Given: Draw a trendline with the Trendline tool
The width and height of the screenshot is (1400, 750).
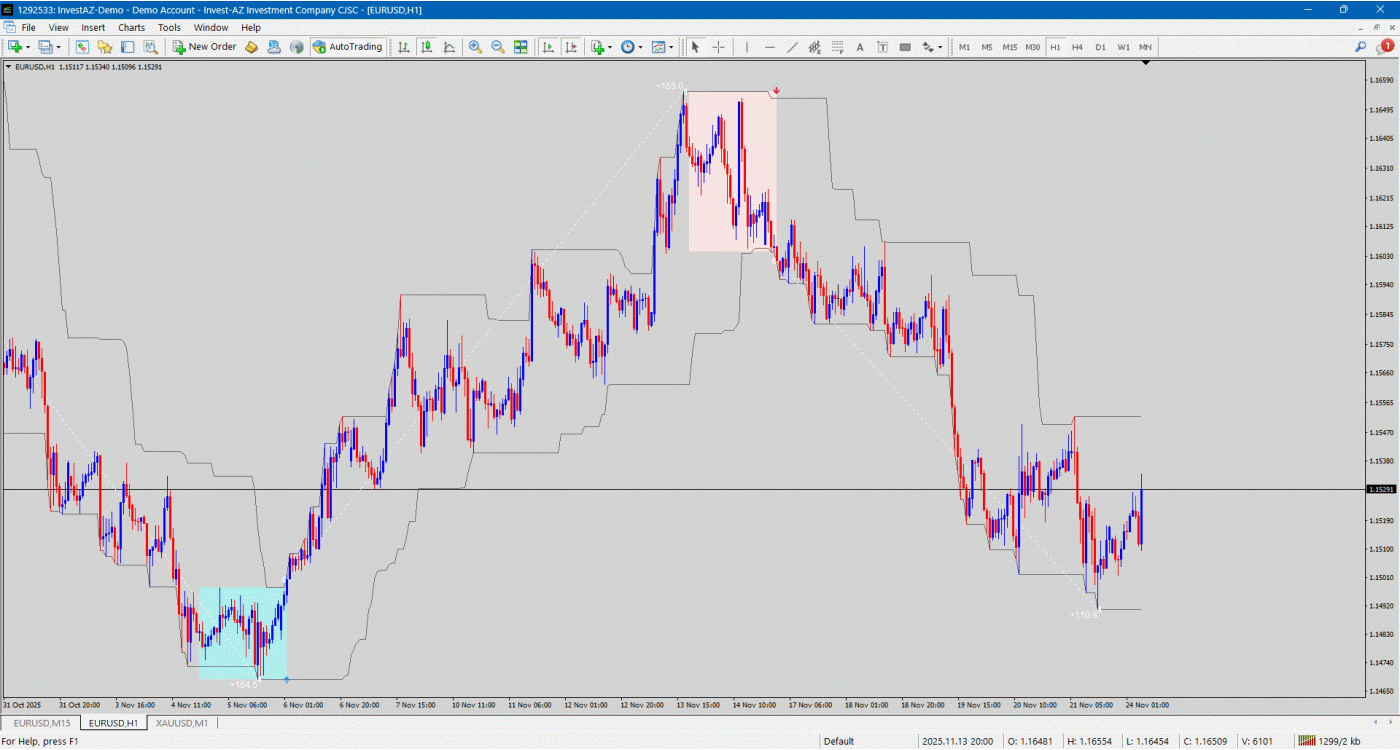Looking at the screenshot, I should coord(792,47).
